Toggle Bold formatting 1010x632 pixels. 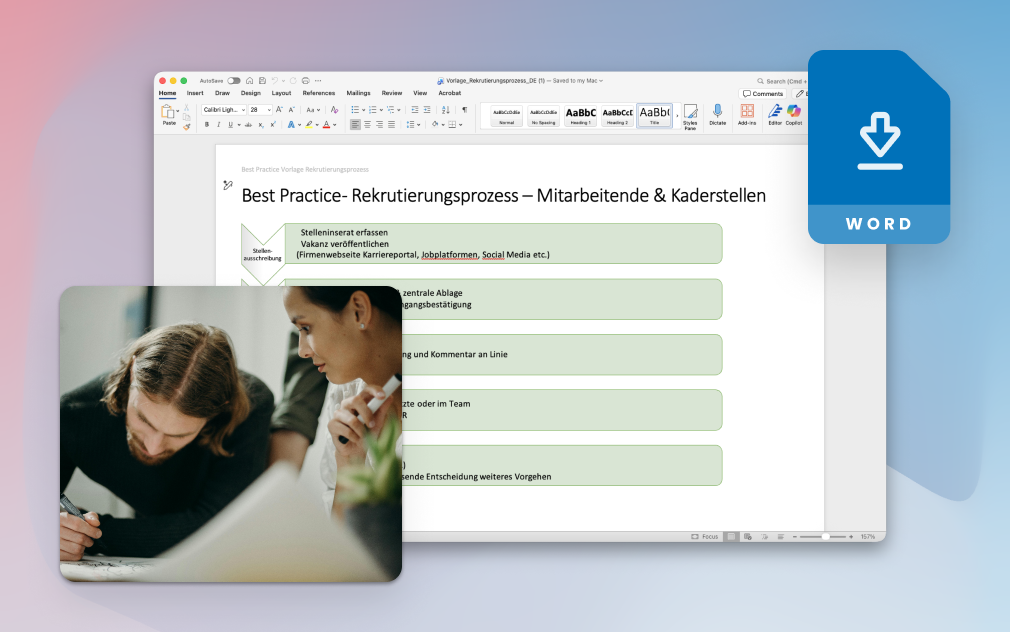207,125
